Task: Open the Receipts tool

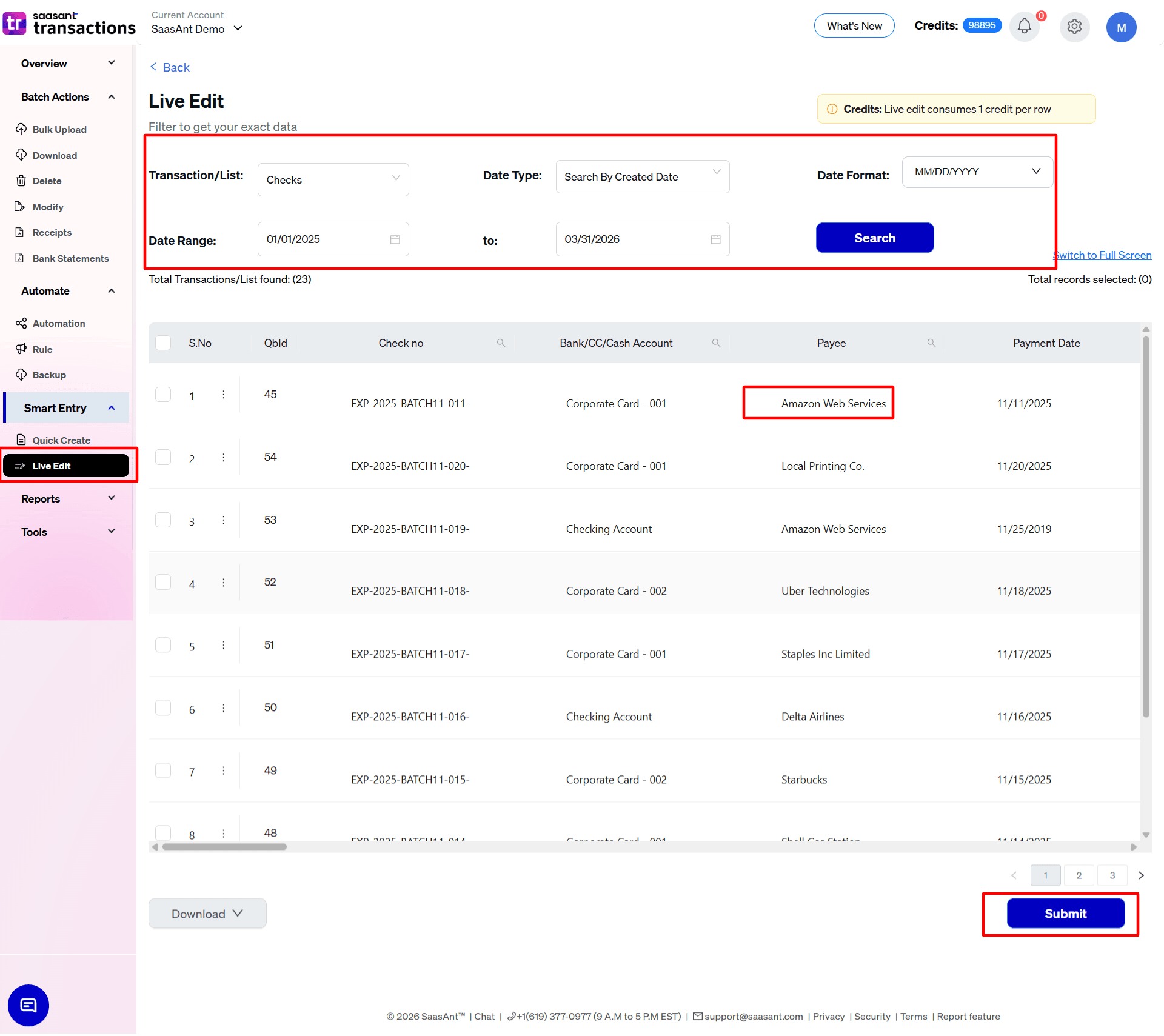Action: (x=52, y=232)
